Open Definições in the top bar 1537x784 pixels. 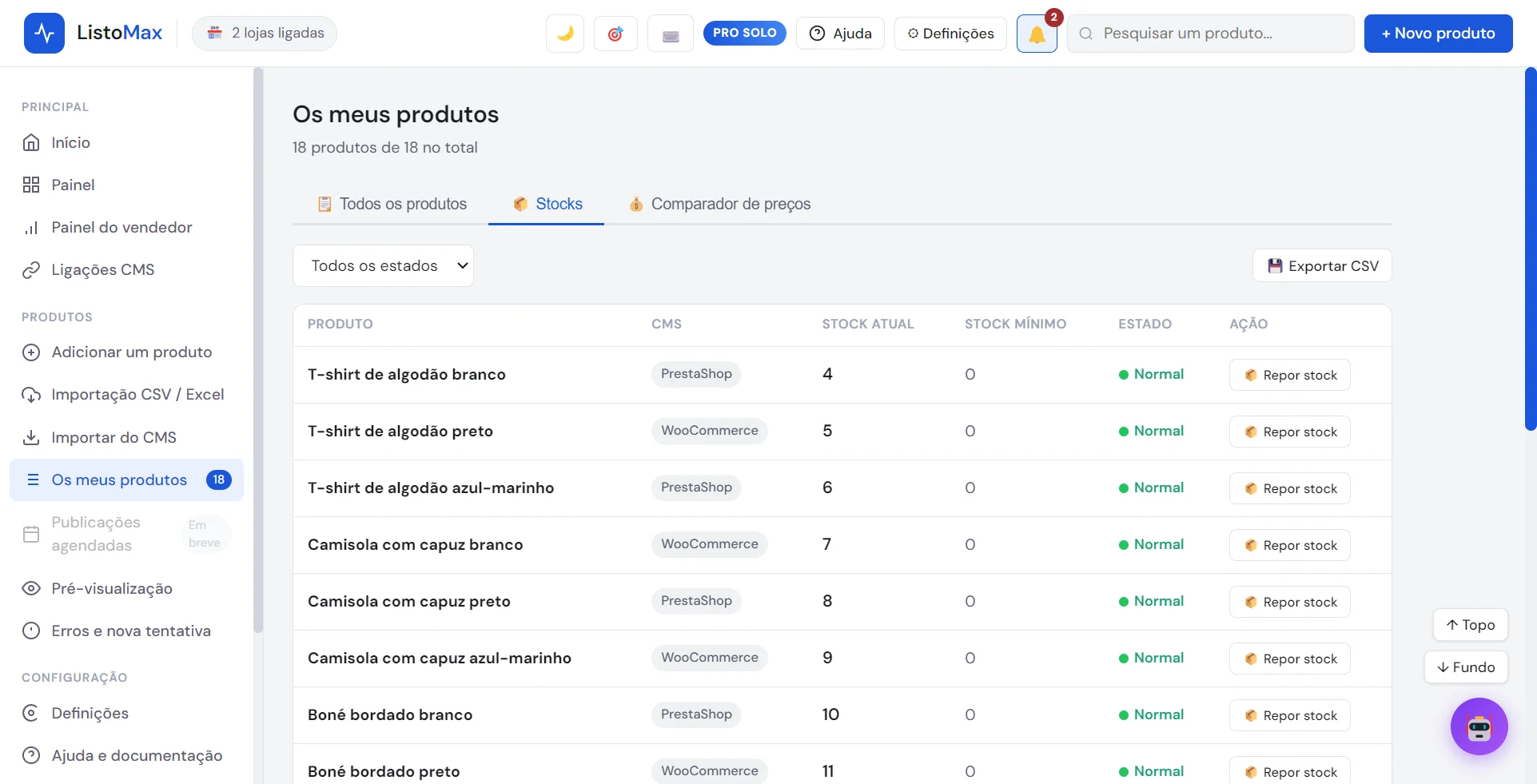click(x=950, y=34)
